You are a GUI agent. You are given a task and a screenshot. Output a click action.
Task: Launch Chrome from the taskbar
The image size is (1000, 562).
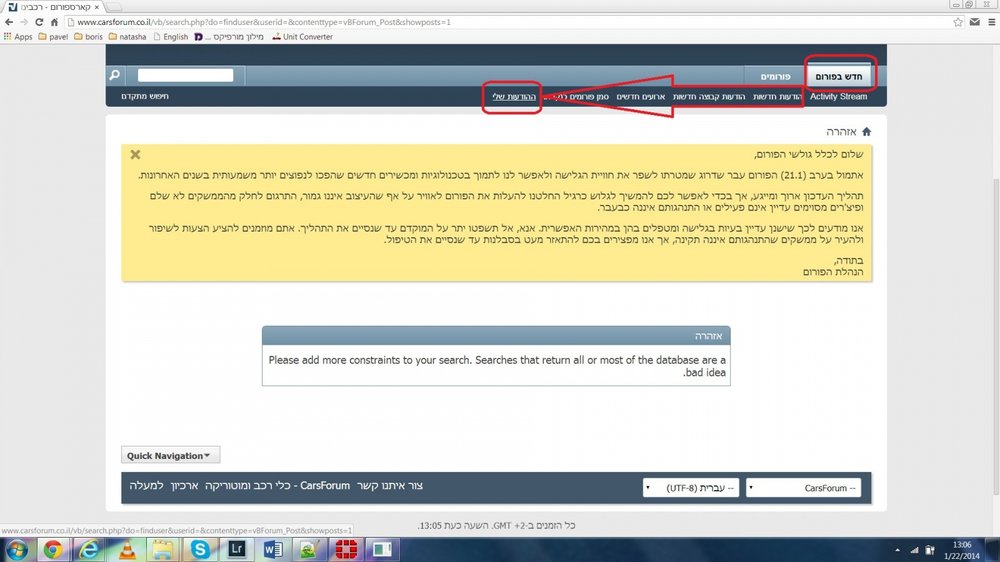[x=53, y=549]
